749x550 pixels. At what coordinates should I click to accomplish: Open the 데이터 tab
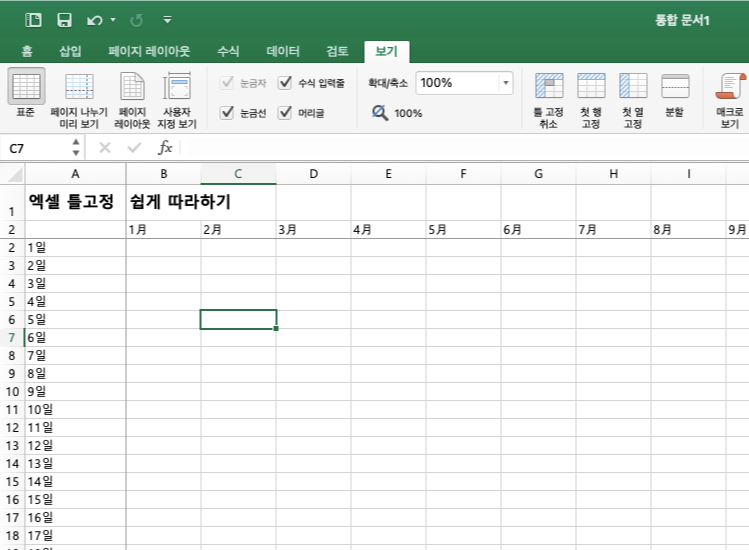click(283, 51)
